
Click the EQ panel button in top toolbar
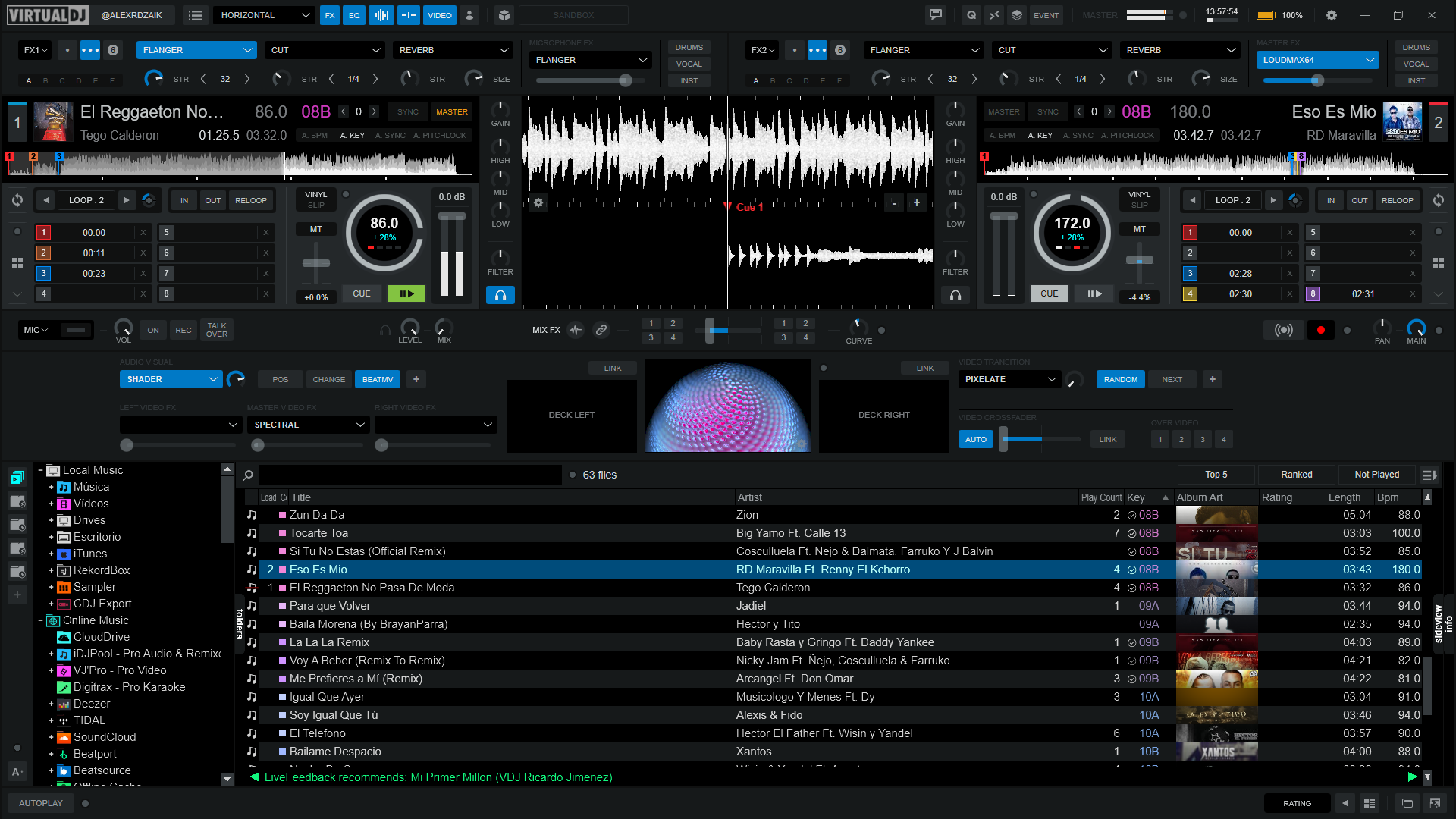tap(354, 15)
